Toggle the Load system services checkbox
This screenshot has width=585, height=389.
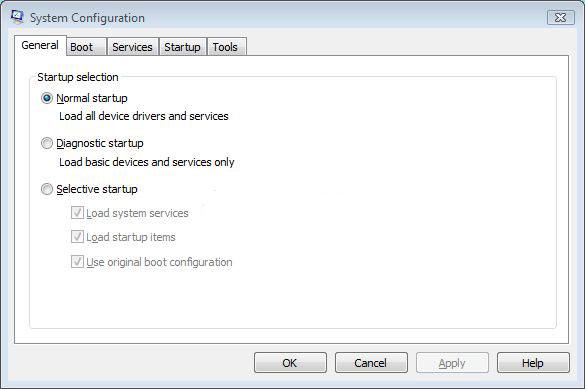(77, 213)
